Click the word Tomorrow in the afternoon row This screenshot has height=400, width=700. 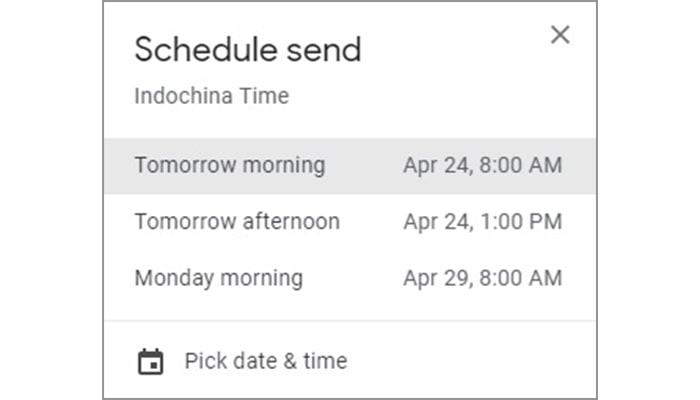pyautogui.click(x=176, y=221)
